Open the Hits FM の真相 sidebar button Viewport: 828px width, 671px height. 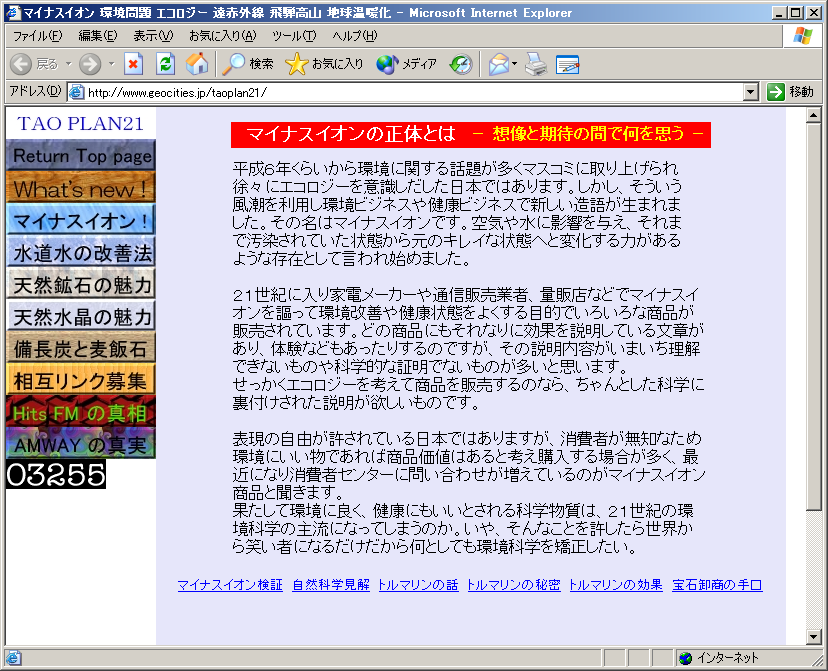click(81, 412)
